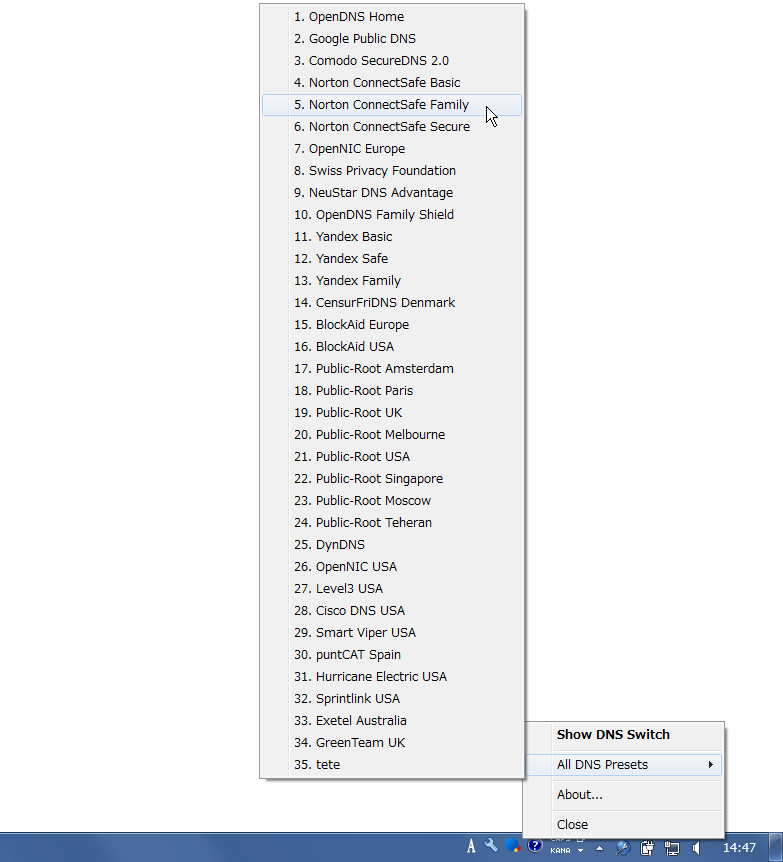Choose Public-Root Paris
The height and width of the screenshot is (862, 783).
[392, 391]
